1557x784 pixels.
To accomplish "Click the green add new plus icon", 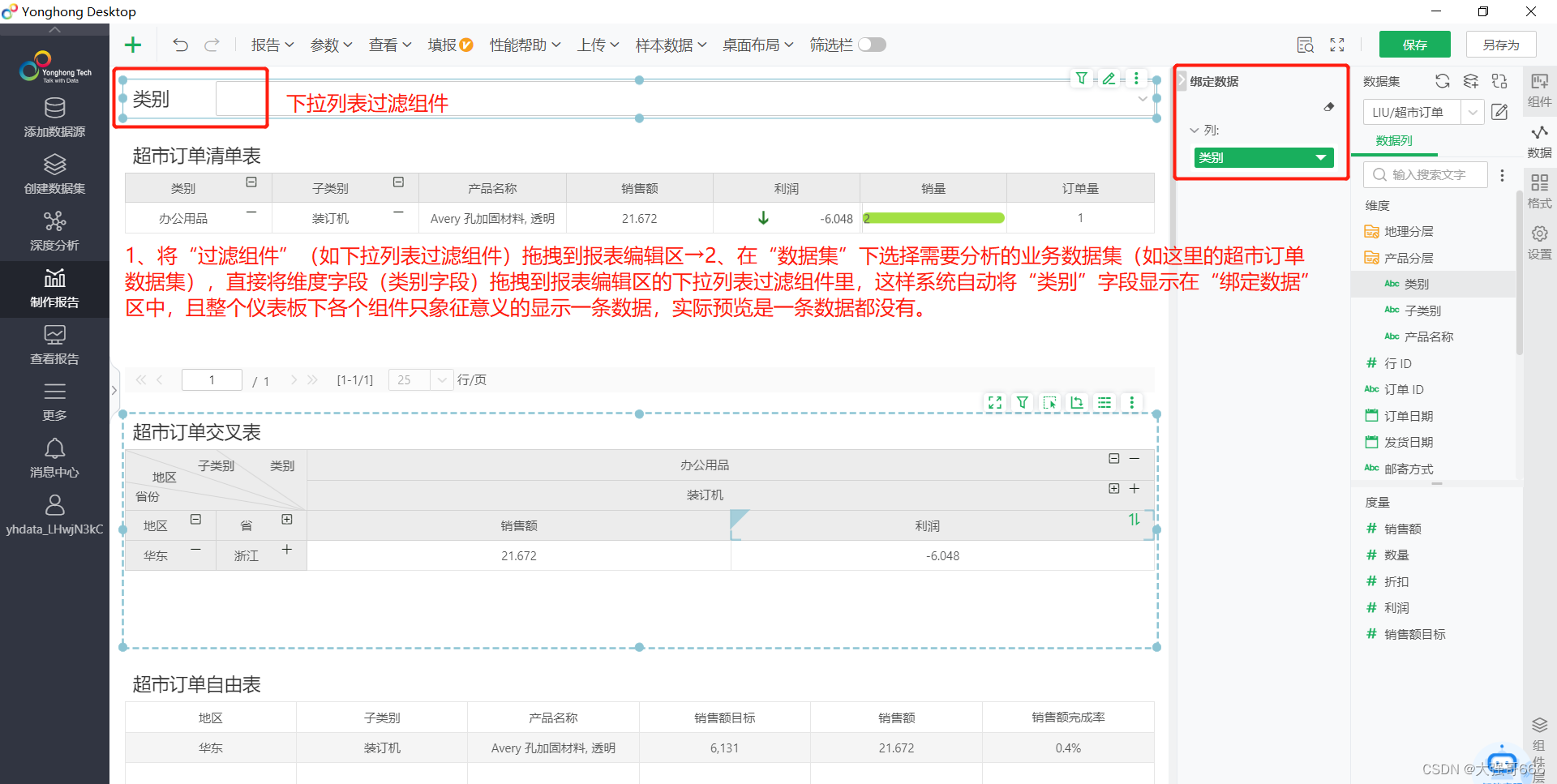I will pos(133,45).
